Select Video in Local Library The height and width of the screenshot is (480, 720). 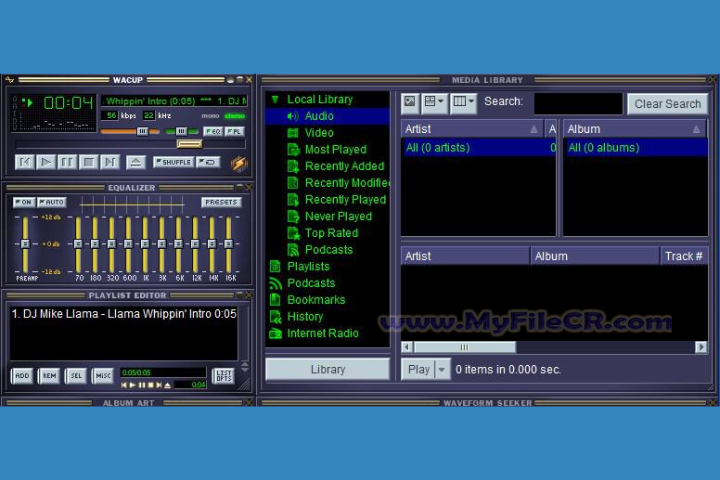[x=319, y=133]
